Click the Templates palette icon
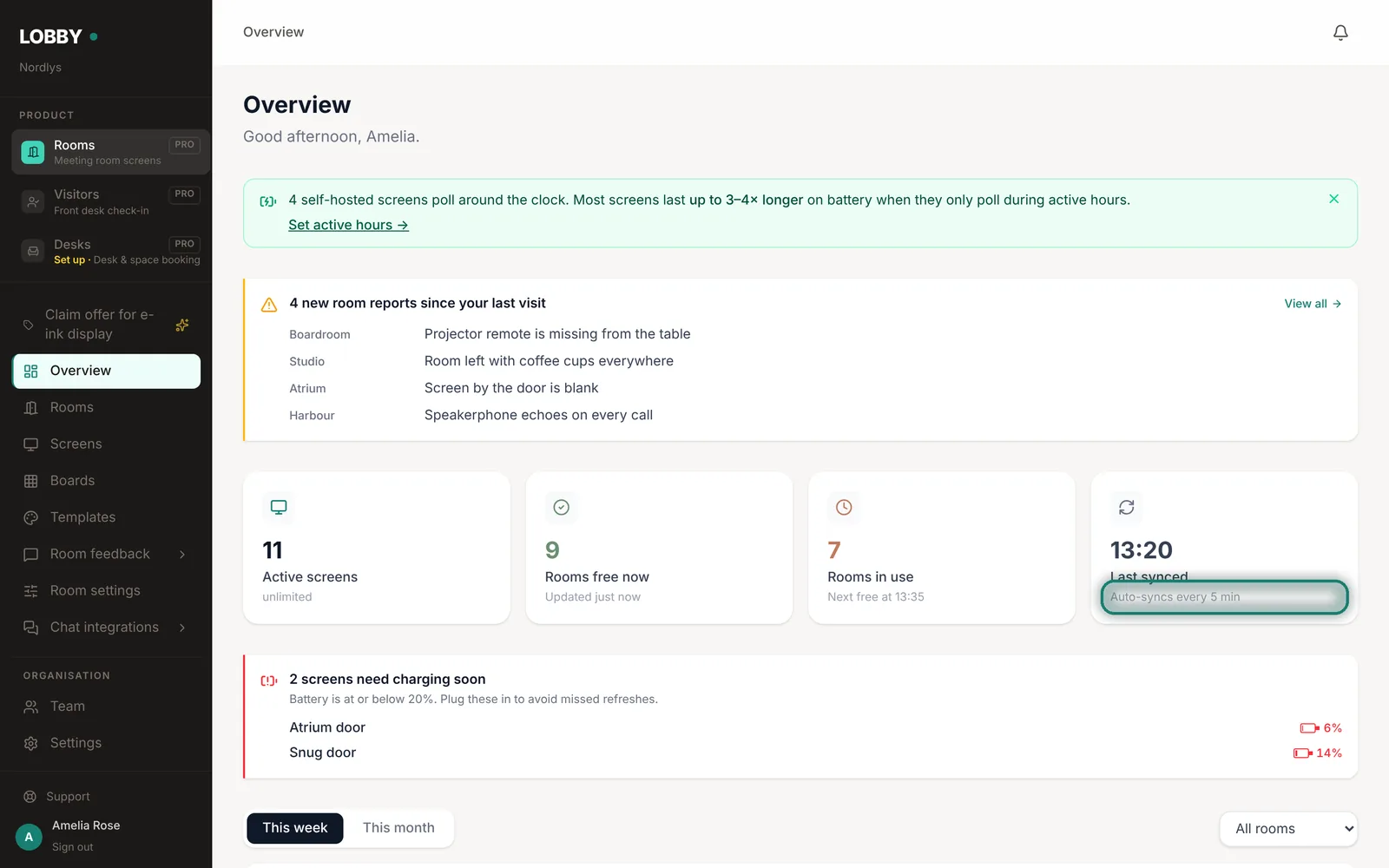This screenshot has width=1389, height=868. pos(31,517)
